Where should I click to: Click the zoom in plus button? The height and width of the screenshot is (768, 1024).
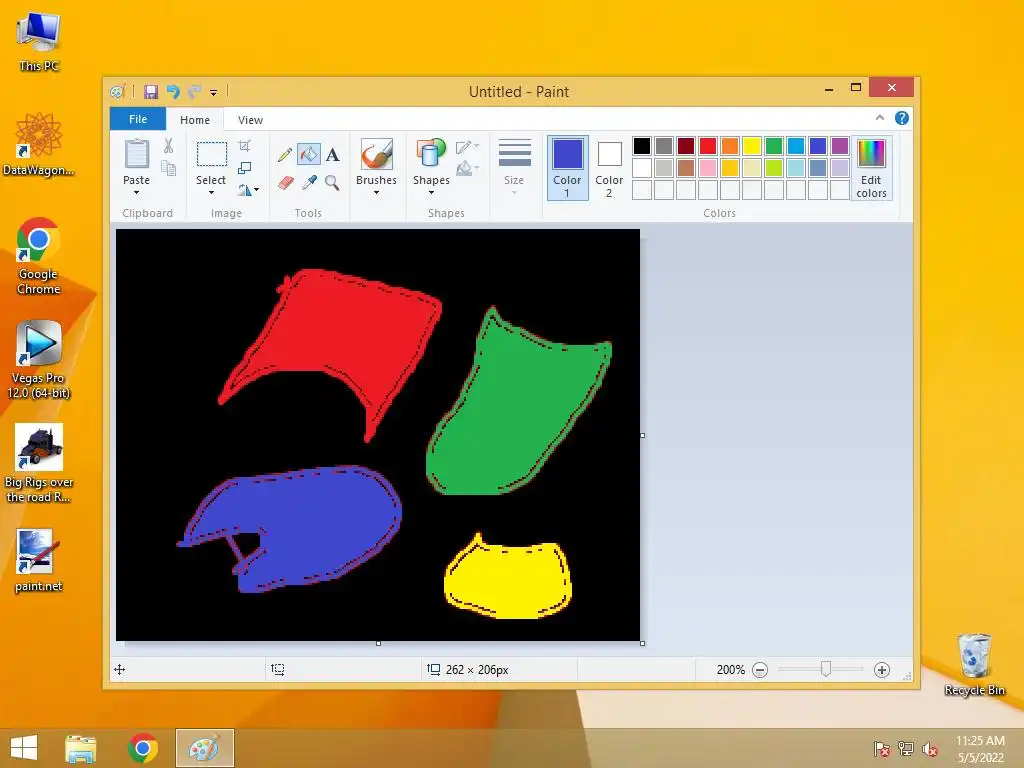[x=882, y=670]
